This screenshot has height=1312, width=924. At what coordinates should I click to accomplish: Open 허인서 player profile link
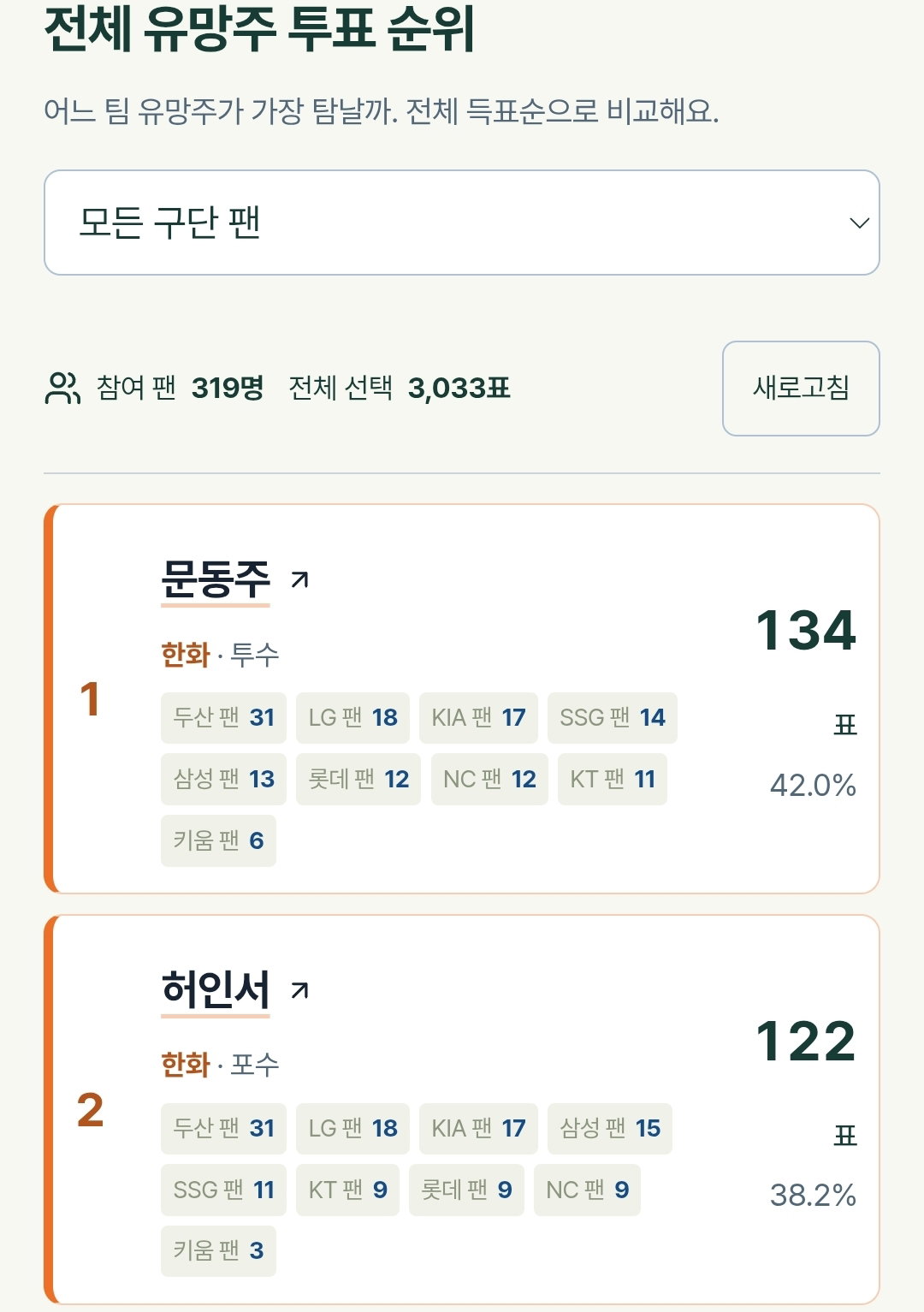(216, 990)
